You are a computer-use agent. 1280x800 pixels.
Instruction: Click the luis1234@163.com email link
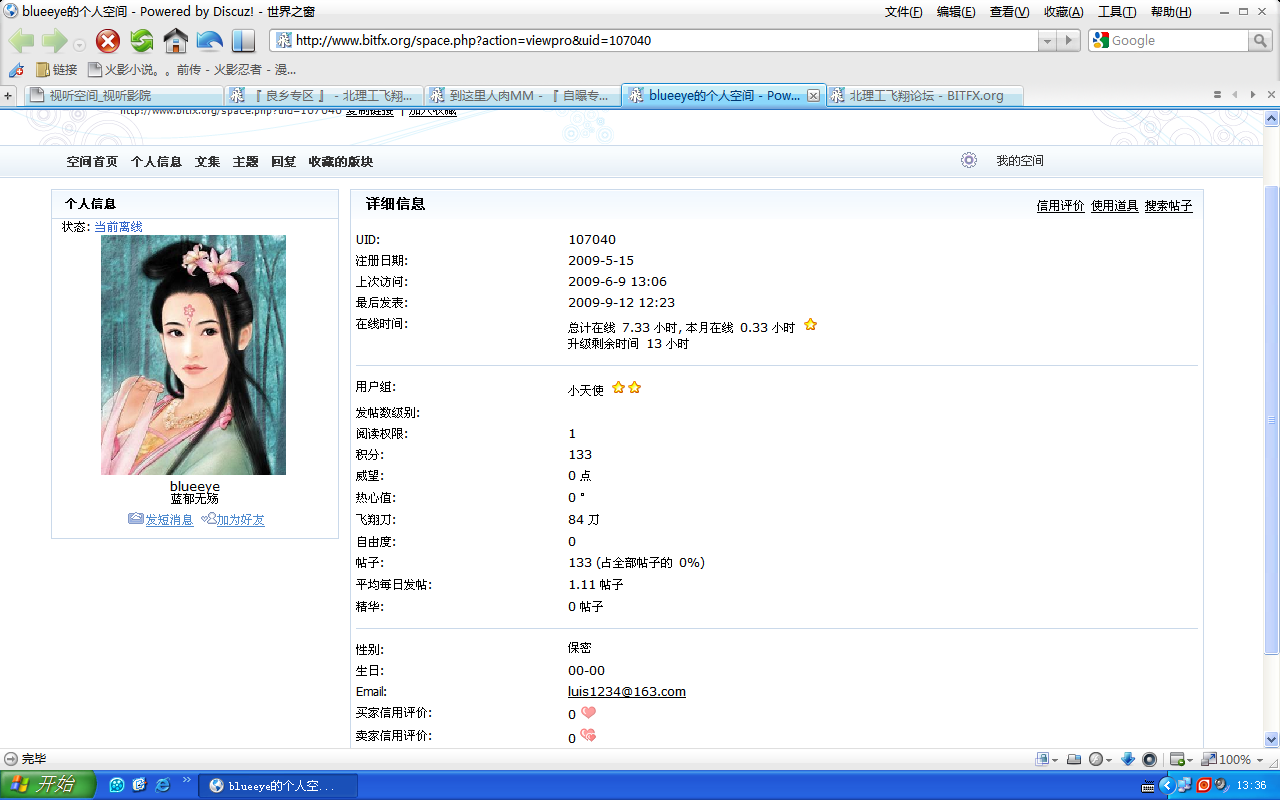627,692
